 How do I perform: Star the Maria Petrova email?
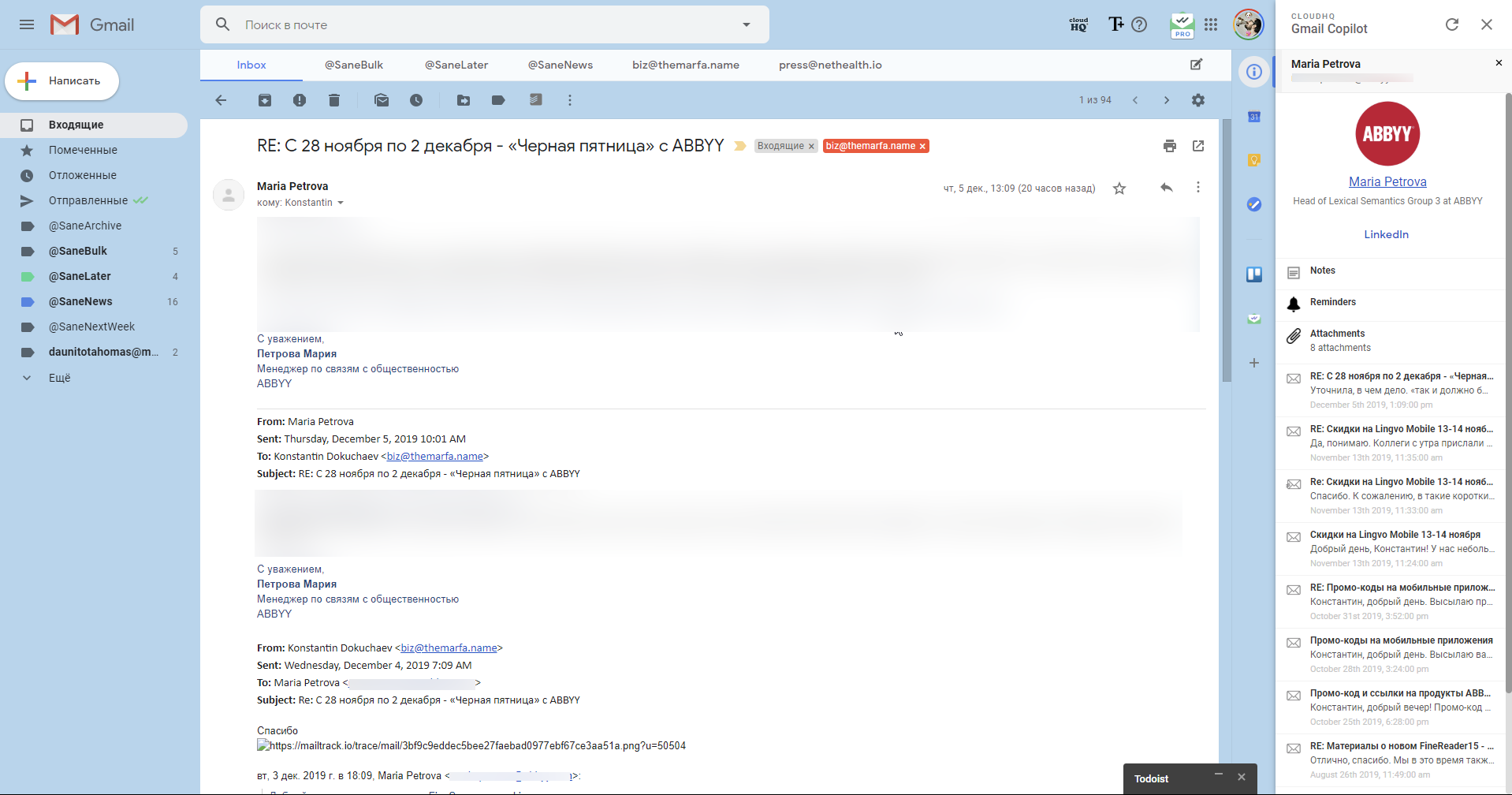pos(1119,188)
